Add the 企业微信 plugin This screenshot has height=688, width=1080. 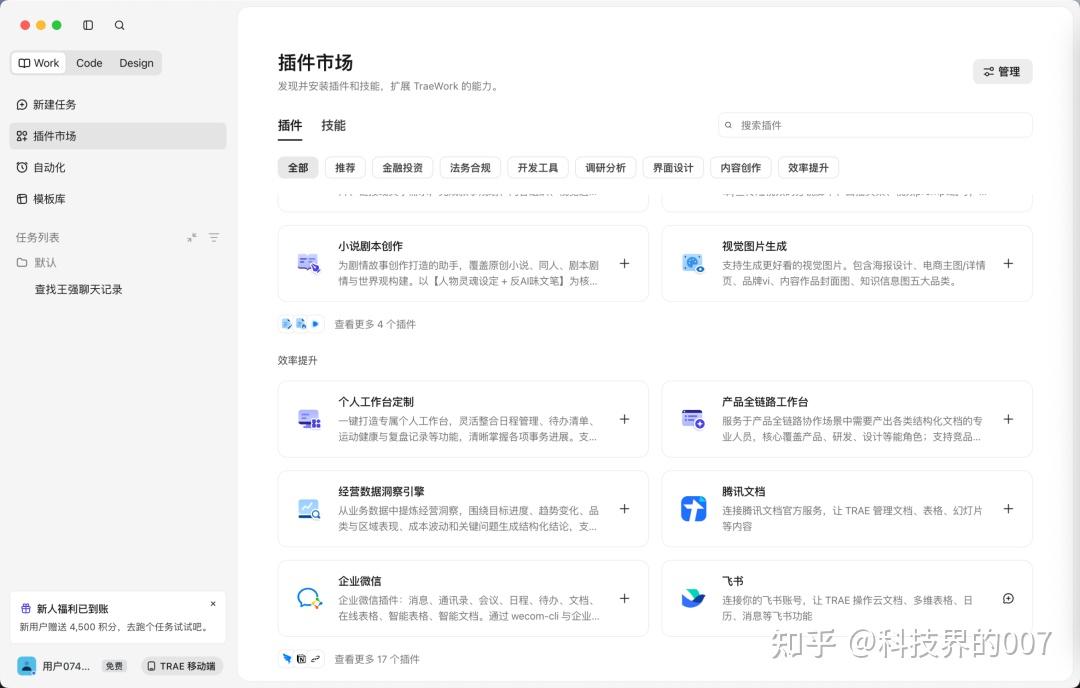coord(624,598)
